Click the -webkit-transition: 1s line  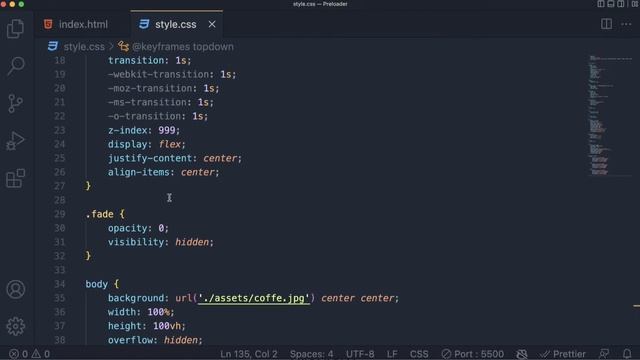pos(172,74)
